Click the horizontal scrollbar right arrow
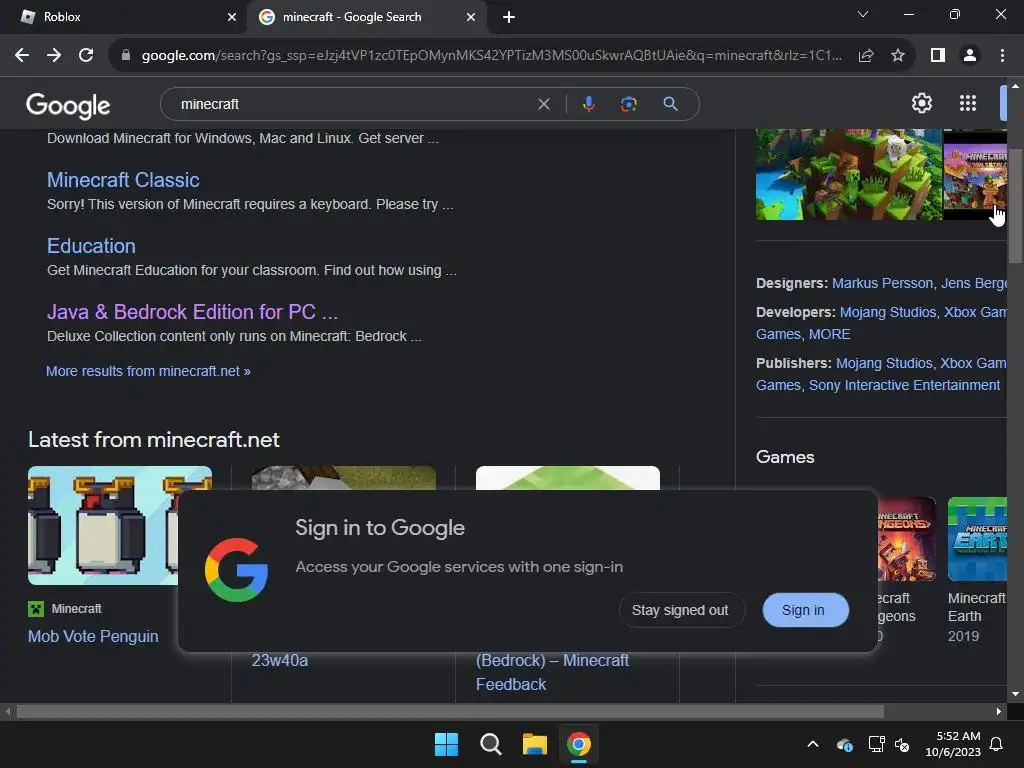Screen dimensions: 1024x768 coord(999,711)
